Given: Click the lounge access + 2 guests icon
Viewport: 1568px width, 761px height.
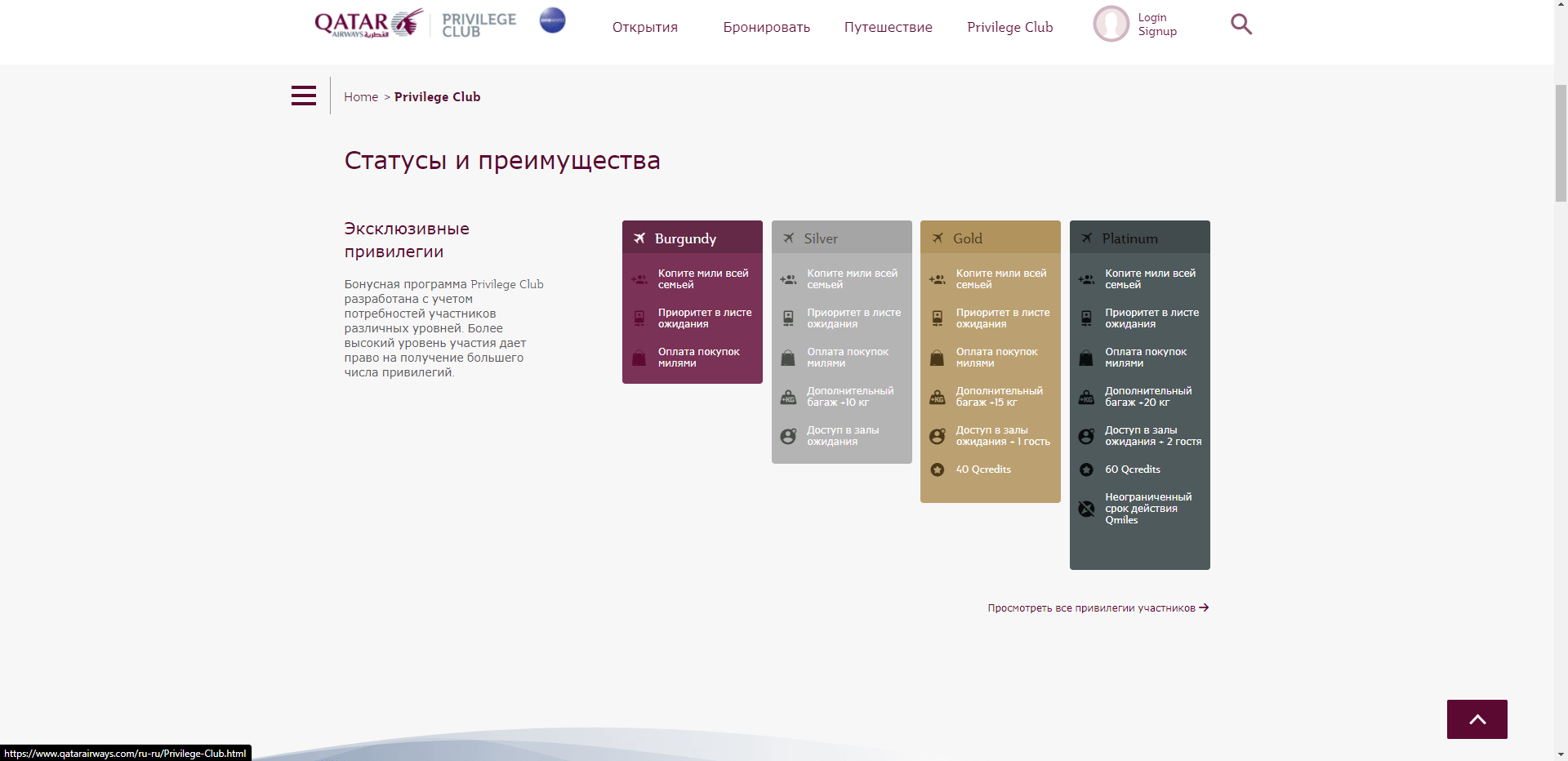Looking at the screenshot, I should coord(1086,437).
